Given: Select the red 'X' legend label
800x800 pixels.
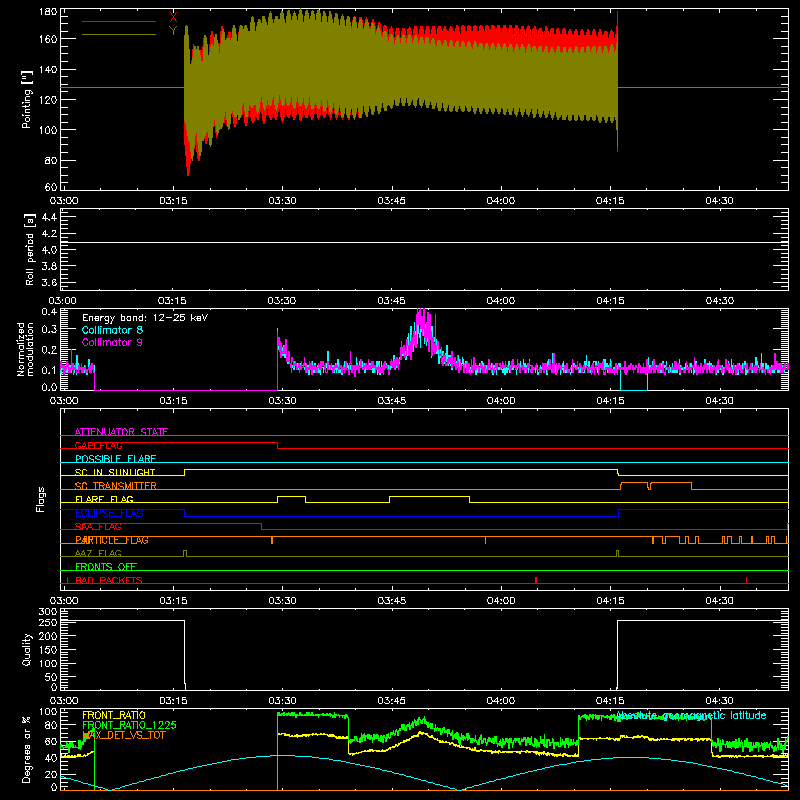Looking at the screenshot, I should click(173, 18).
